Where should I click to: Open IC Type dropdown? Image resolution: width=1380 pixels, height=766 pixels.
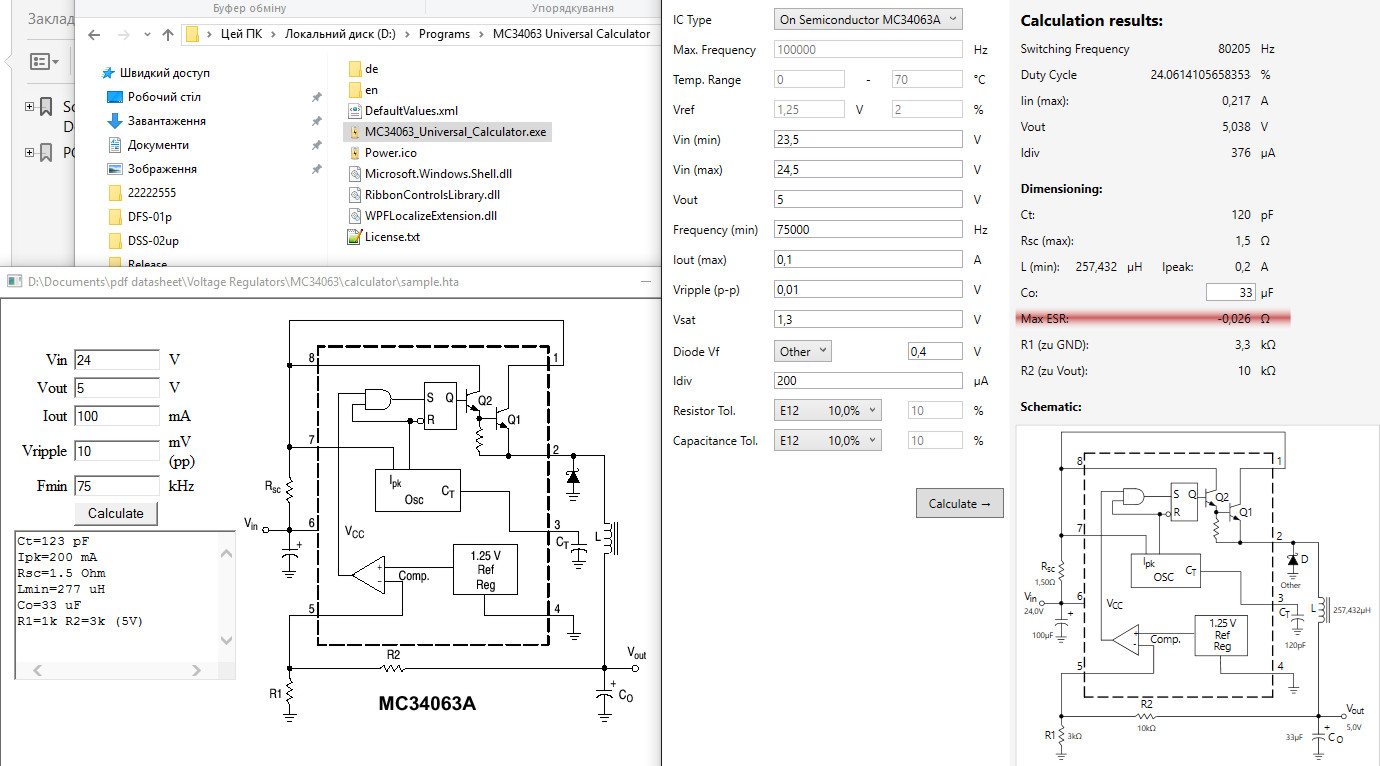click(868, 19)
